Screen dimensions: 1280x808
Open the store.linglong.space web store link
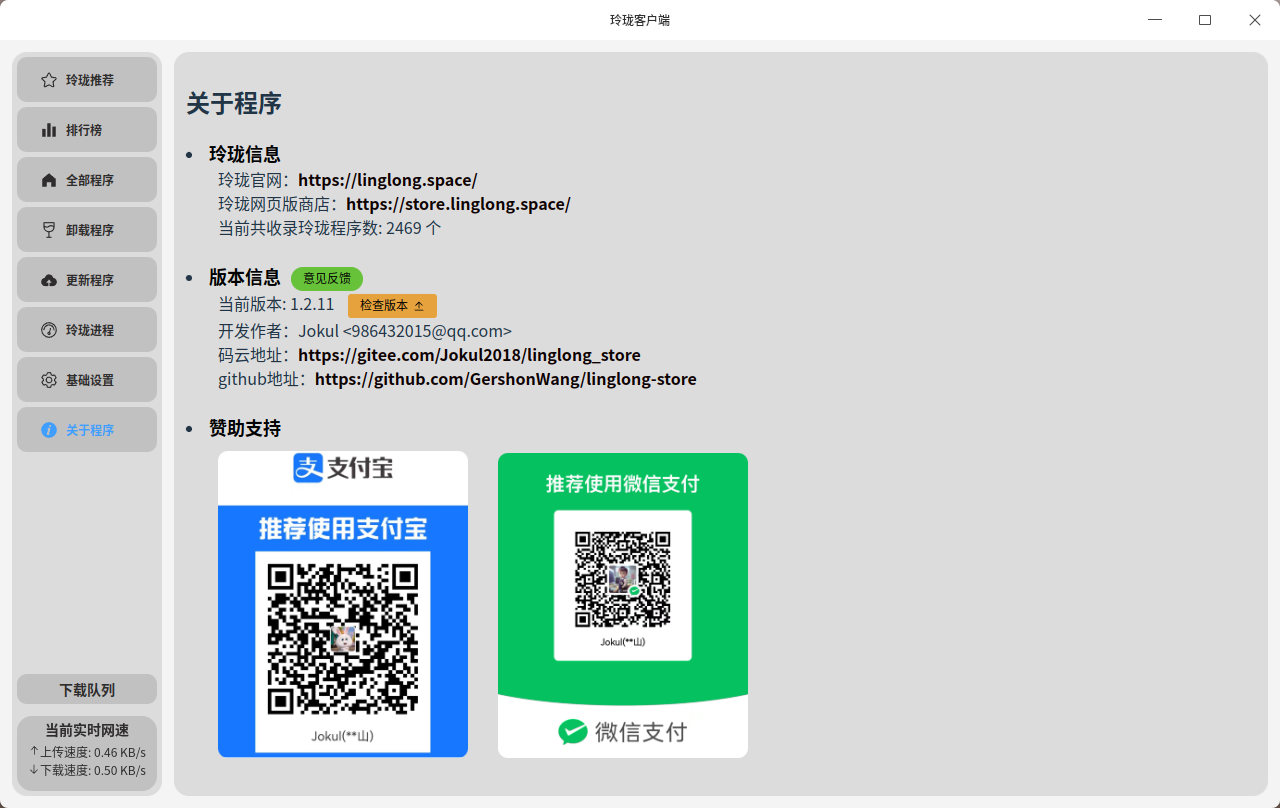[458, 204]
